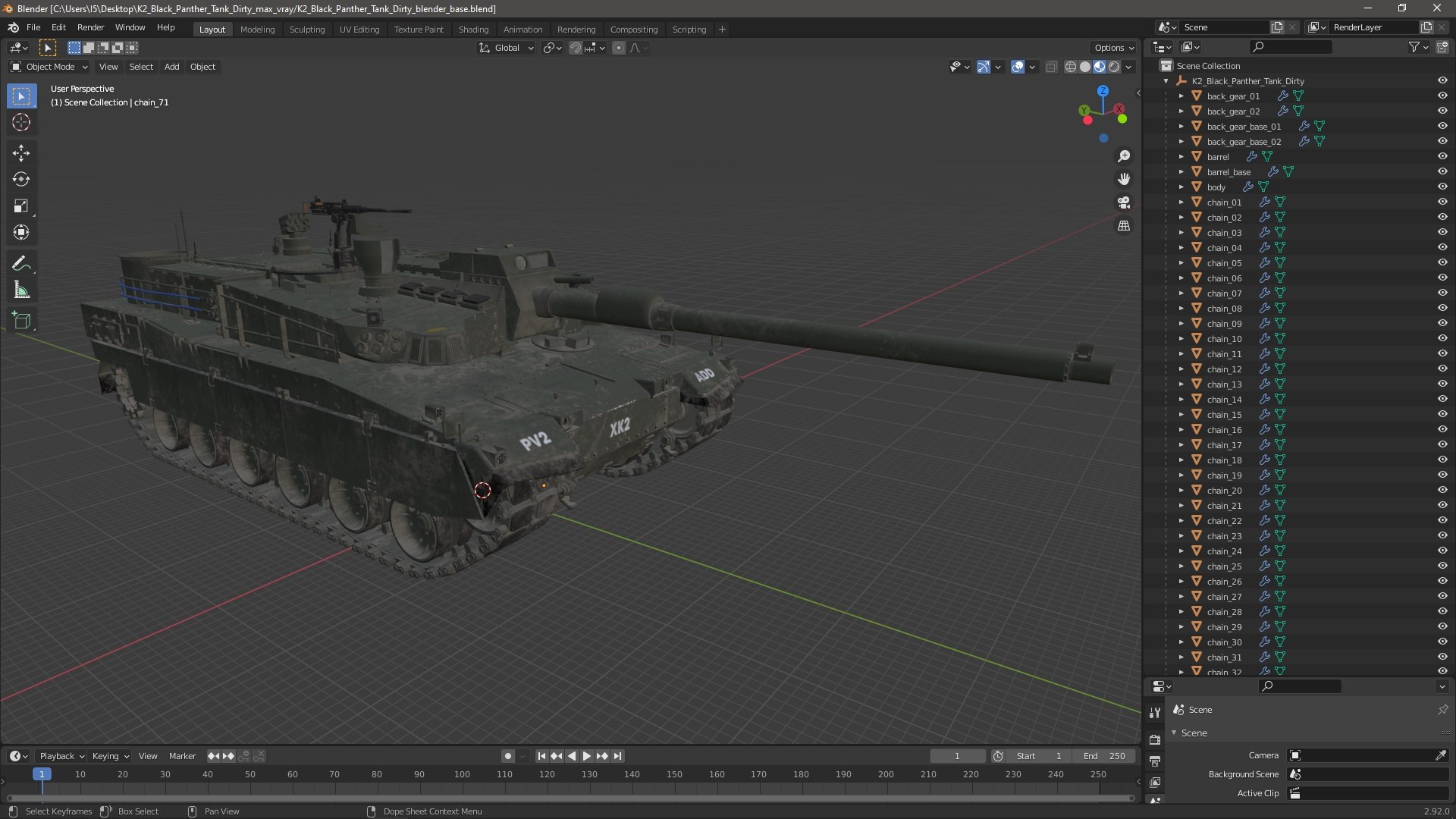The height and width of the screenshot is (819, 1456).
Task: Toggle snapping magnet
Action: click(x=576, y=48)
